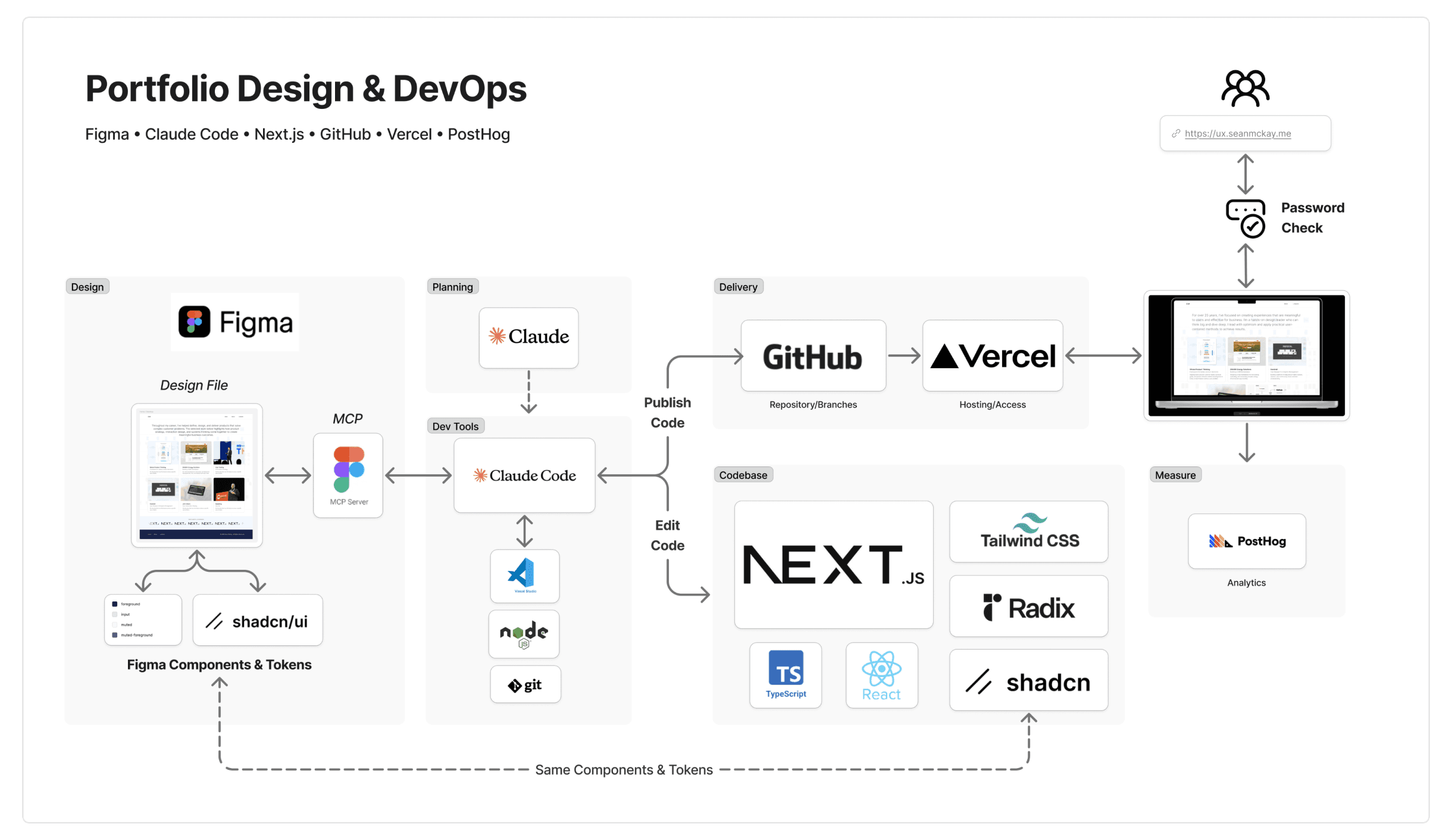Viewport: 1452px width, 840px height.
Task: Select the Node.js logo card
Action: coord(524,634)
